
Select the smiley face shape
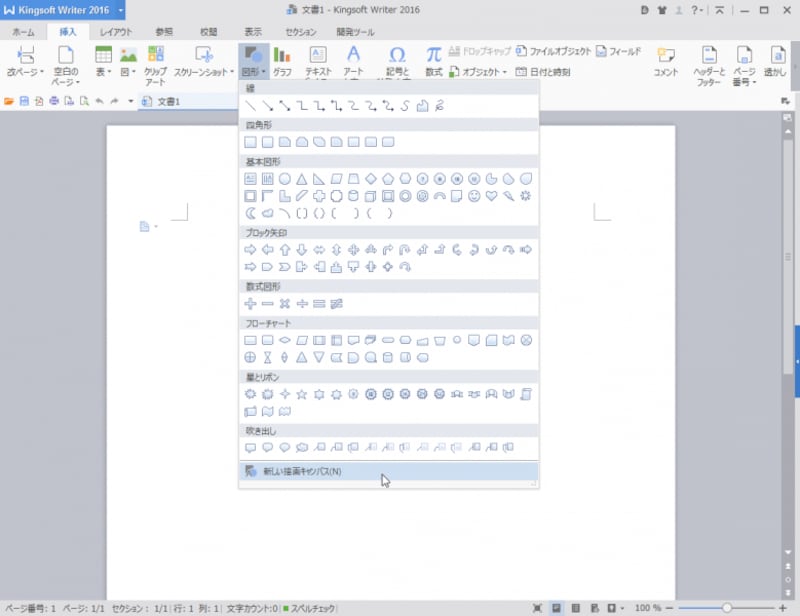coord(474,196)
